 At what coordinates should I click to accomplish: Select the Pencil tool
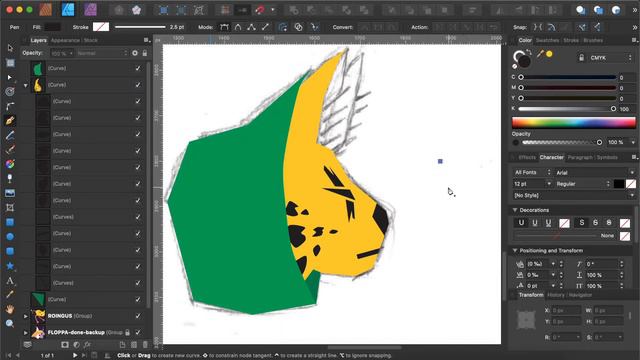point(10,135)
